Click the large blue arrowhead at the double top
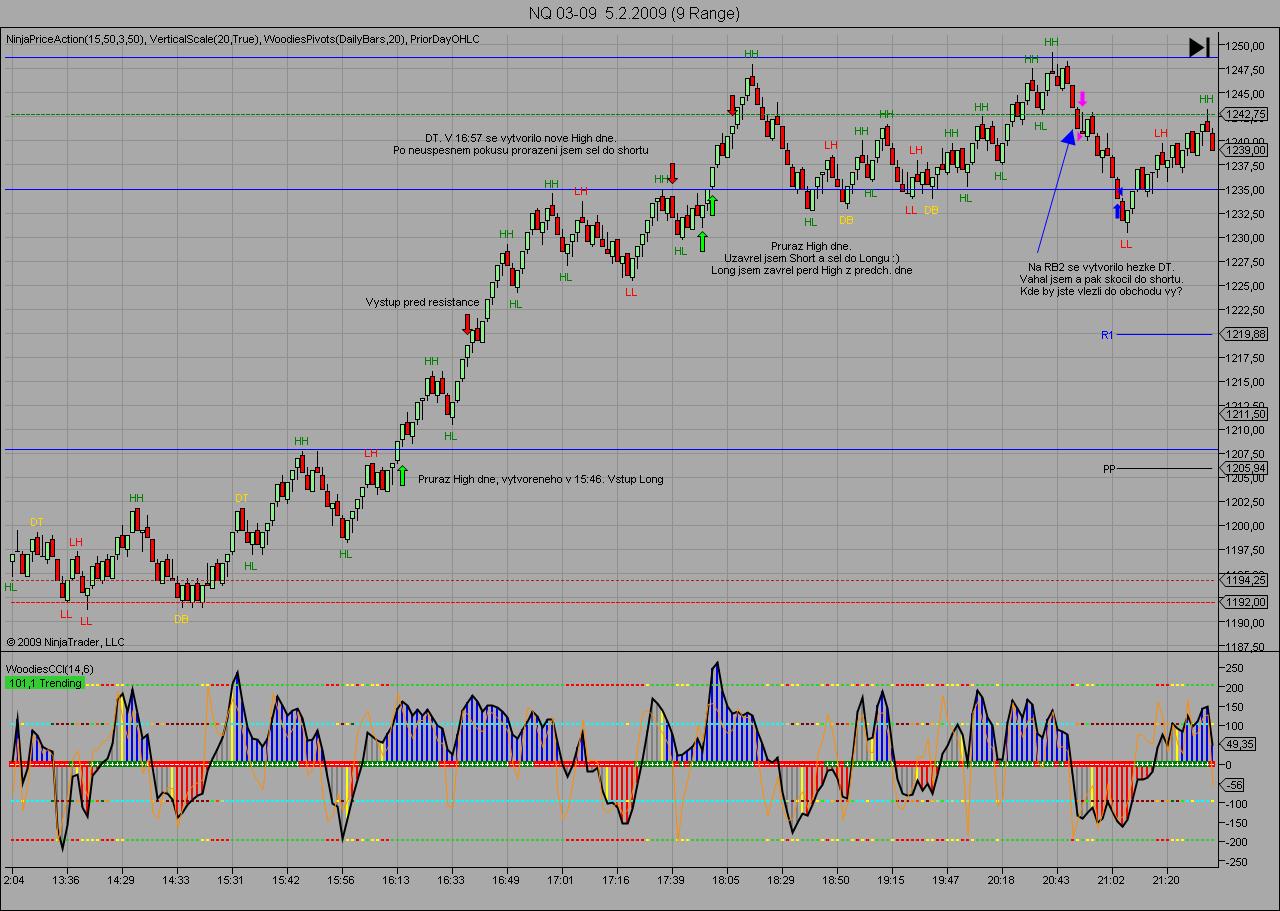 pos(1069,137)
